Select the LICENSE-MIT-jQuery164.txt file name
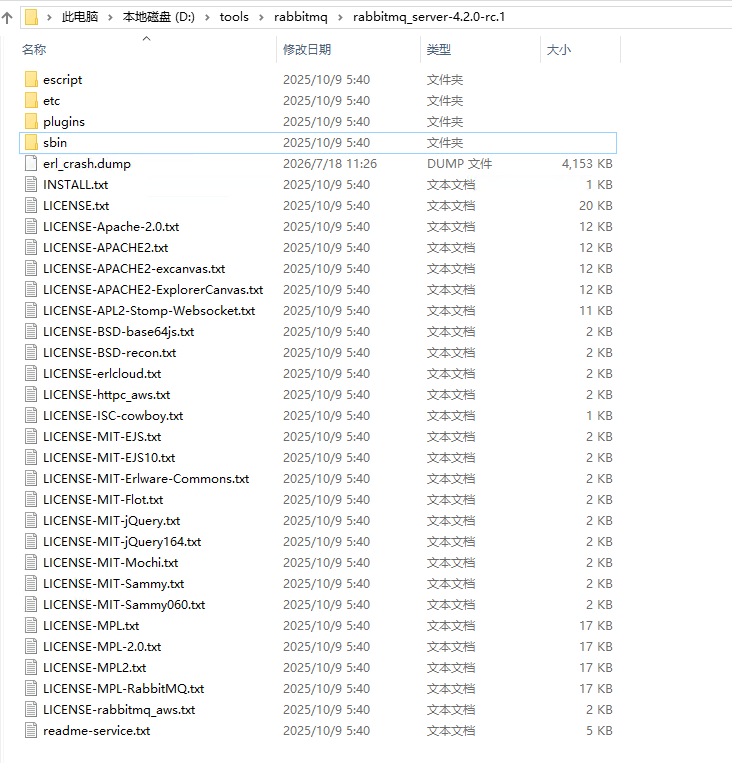The width and height of the screenshot is (732, 763). (x=122, y=542)
